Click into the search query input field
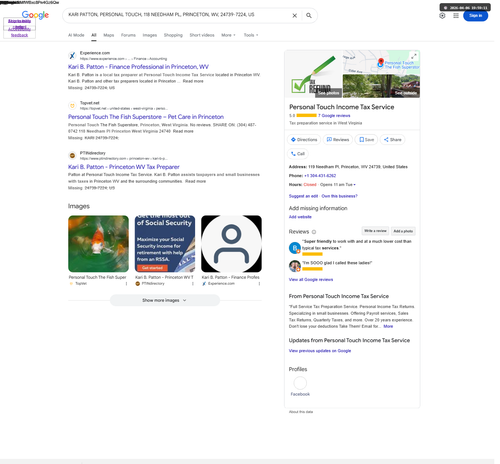The height and width of the screenshot is (464, 500). [x=177, y=15]
